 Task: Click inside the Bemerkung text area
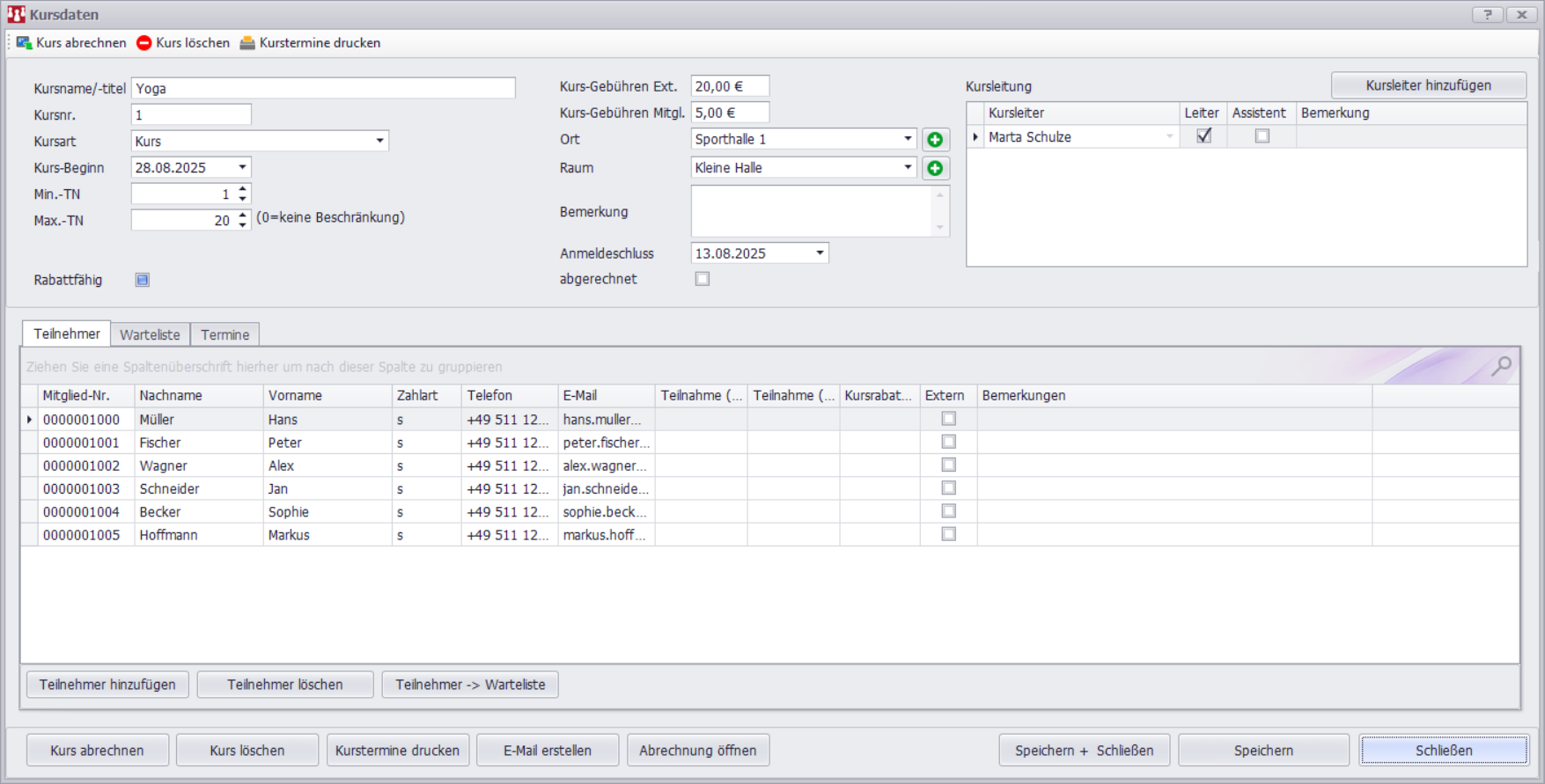click(x=811, y=211)
